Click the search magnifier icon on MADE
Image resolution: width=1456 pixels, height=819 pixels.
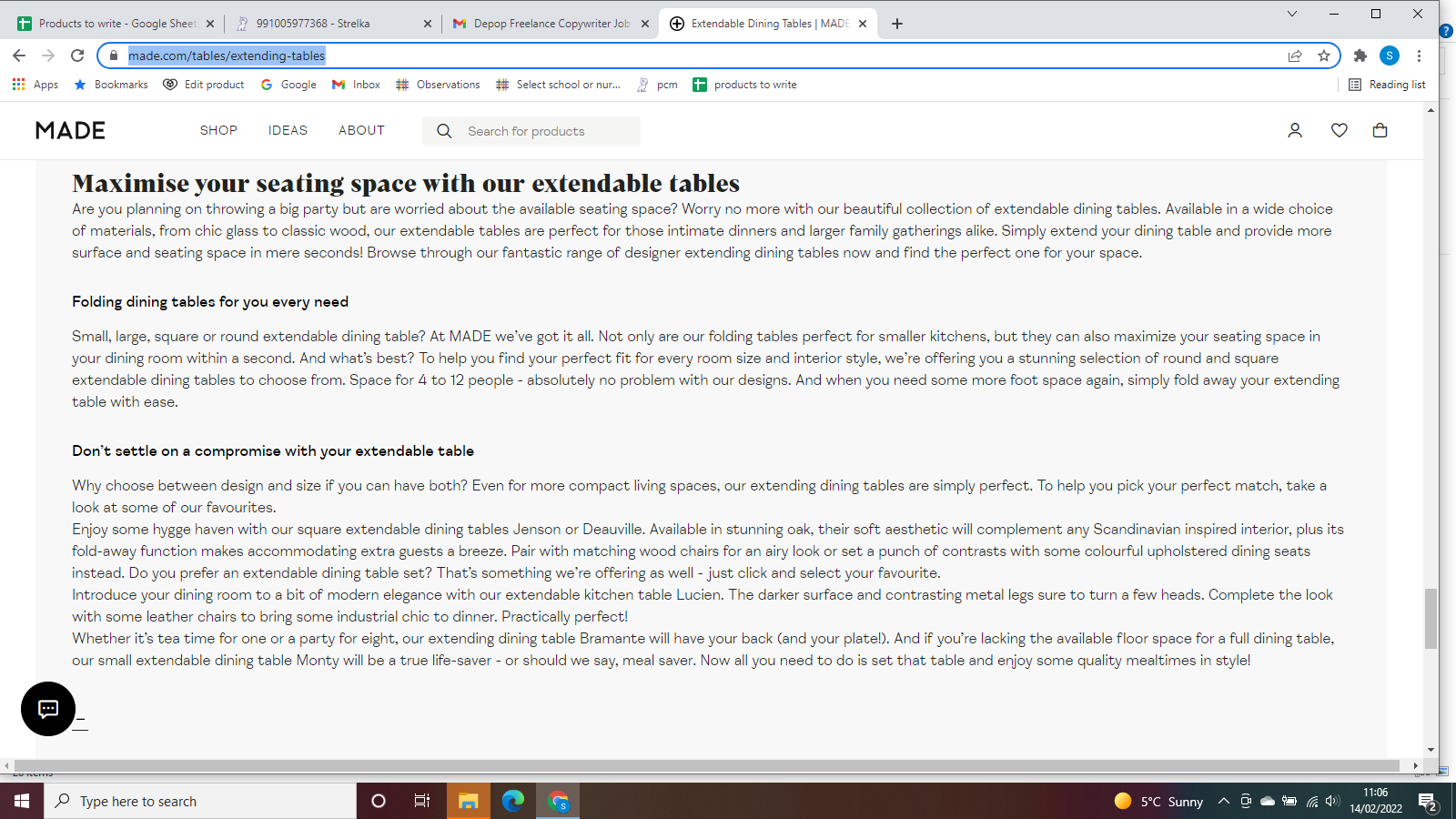444,131
